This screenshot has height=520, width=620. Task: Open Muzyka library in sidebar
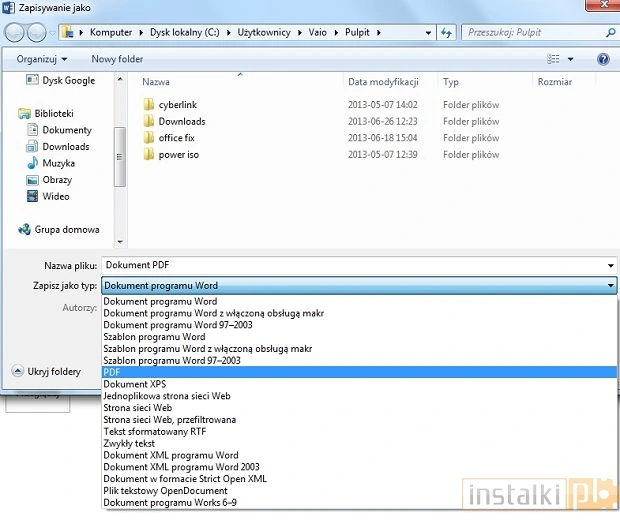58,163
